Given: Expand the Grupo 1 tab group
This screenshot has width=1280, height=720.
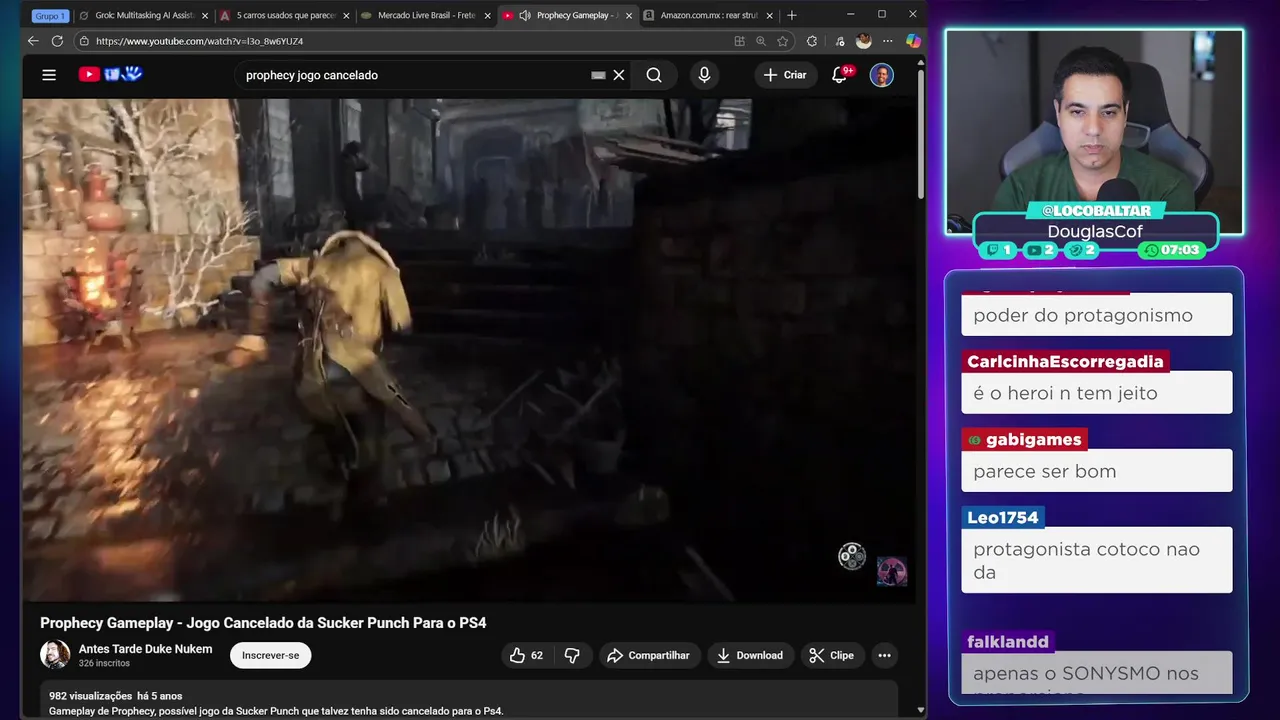Looking at the screenshot, I should [50, 15].
